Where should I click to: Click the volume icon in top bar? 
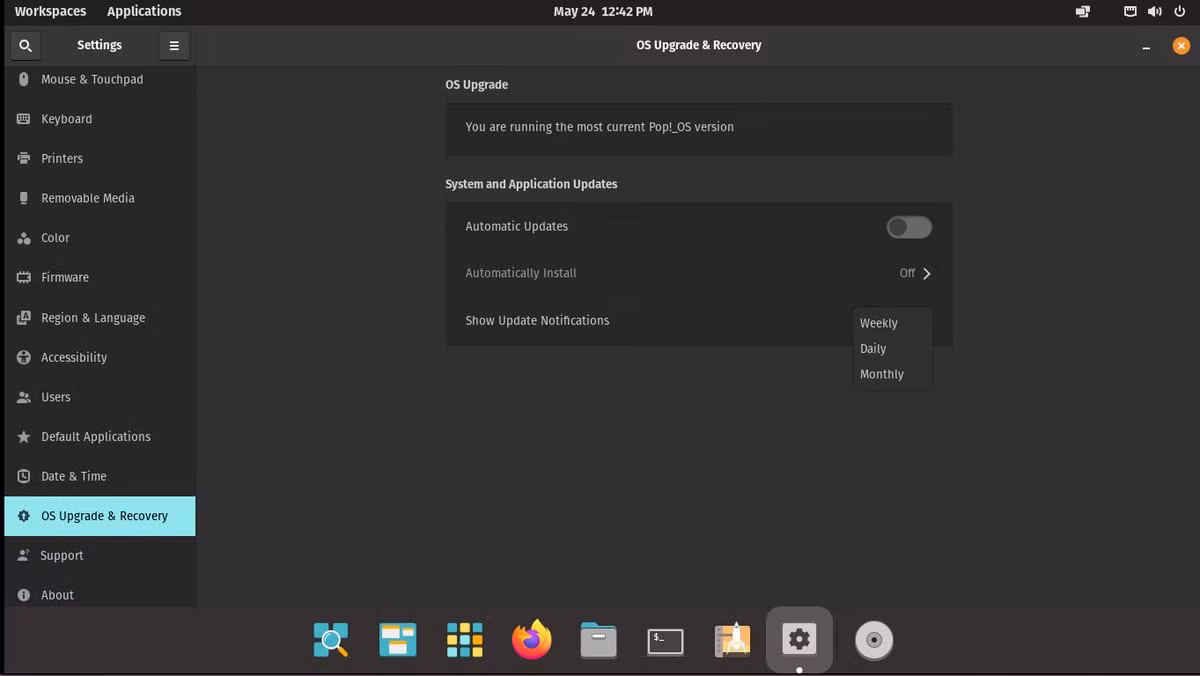pos(1155,12)
